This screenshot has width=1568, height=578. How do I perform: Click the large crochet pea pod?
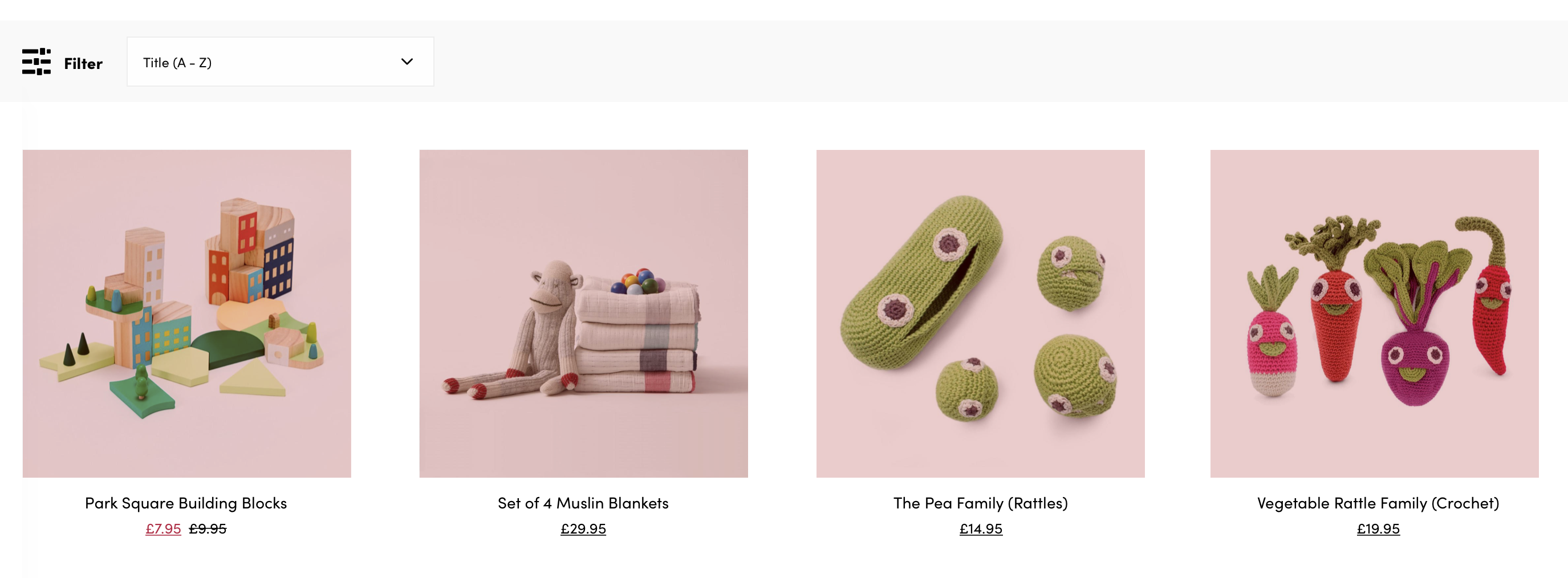921,283
